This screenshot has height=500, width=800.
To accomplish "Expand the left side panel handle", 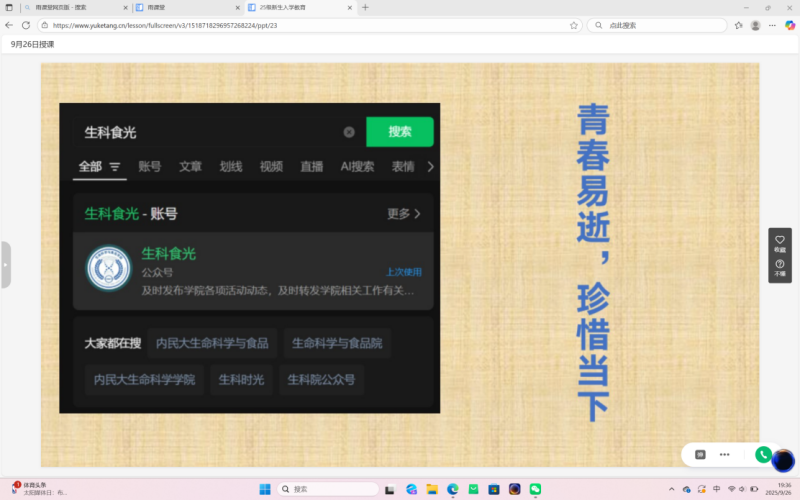I will click(5, 265).
